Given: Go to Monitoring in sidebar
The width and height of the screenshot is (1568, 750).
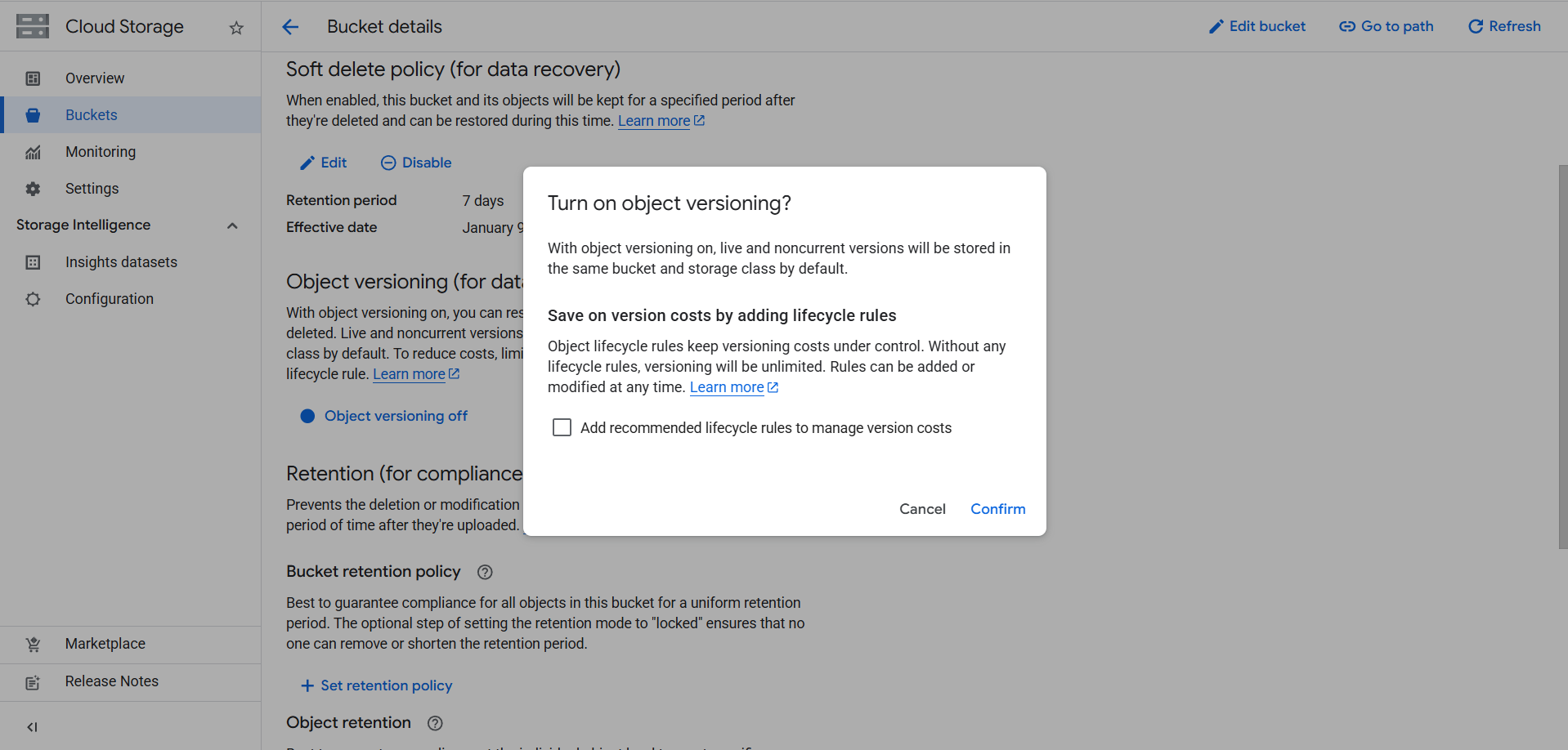Looking at the screenshot, I should tap(101, 152).
